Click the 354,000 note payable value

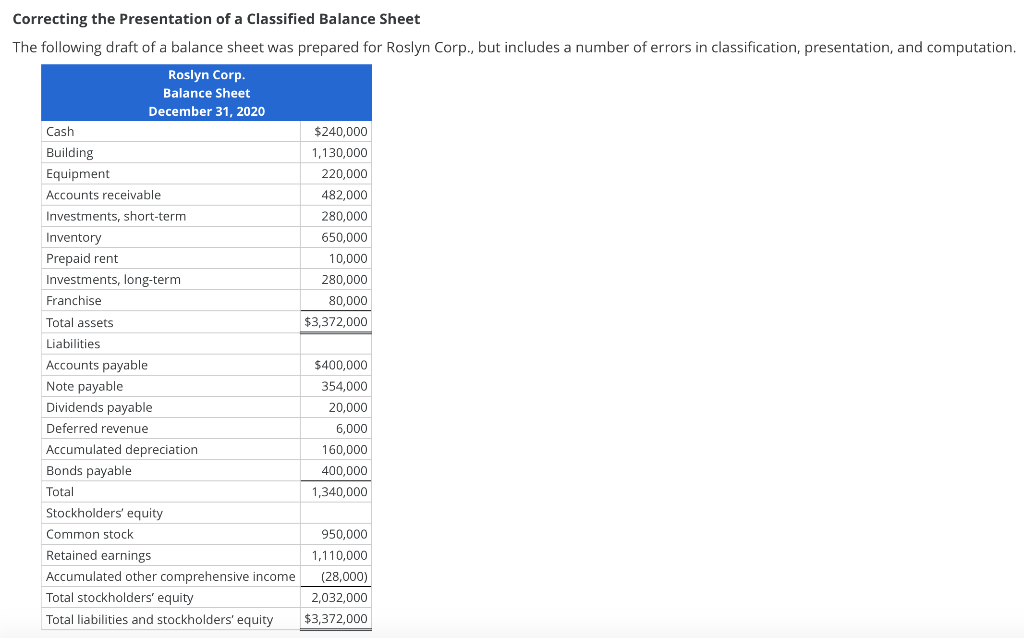tap(344, 386)
